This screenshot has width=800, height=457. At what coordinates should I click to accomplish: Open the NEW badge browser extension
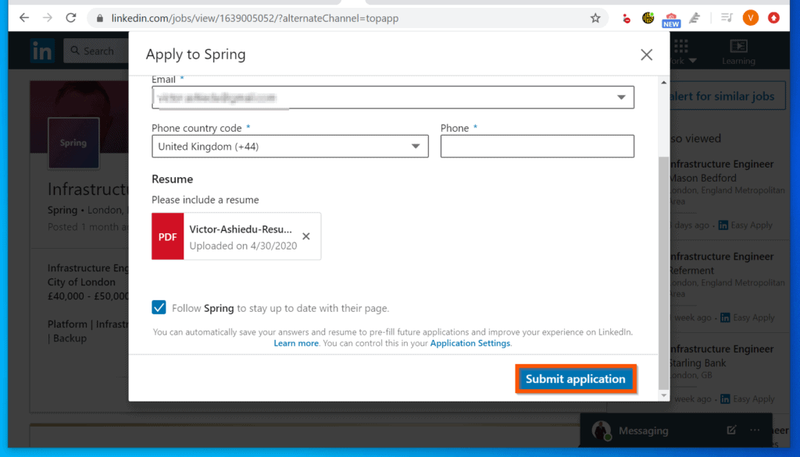[x=671, y=19]
